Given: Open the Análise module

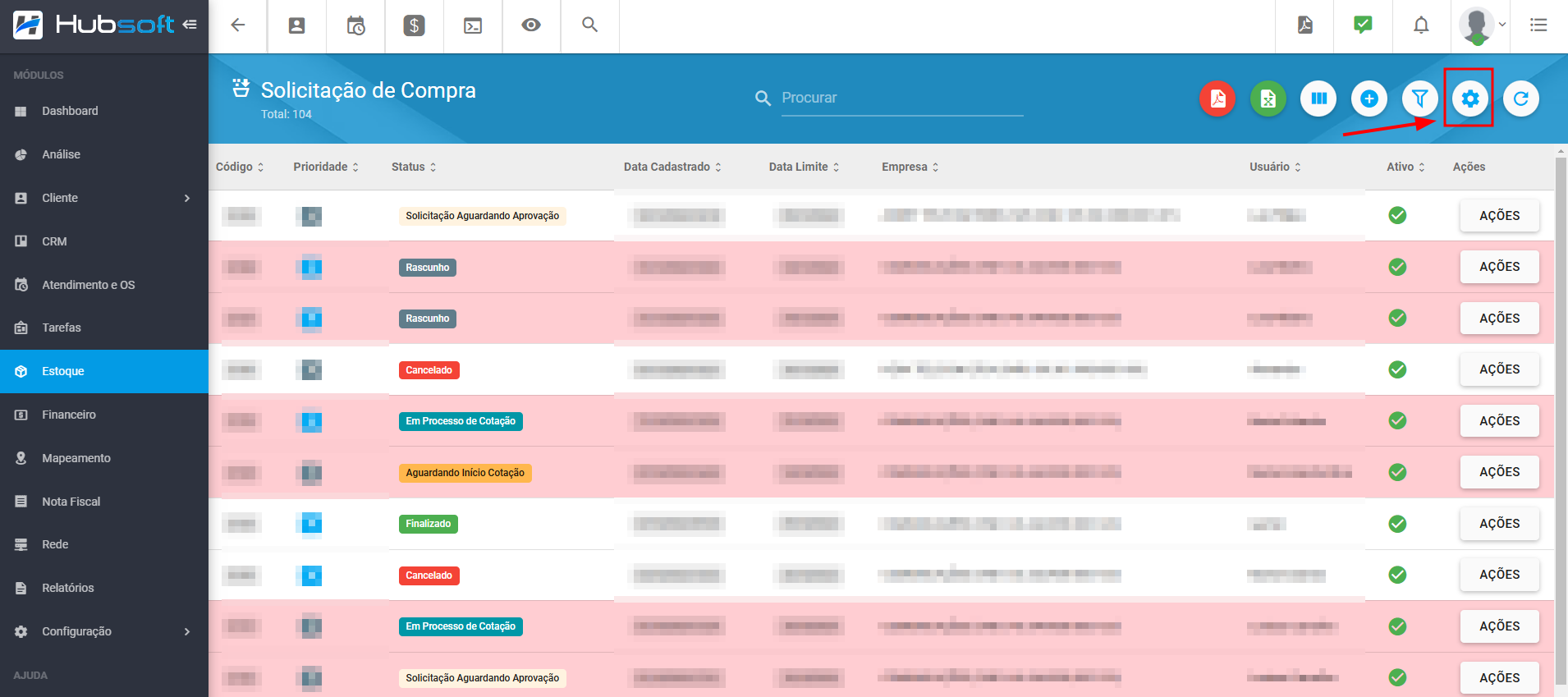Looking at the screenshot, I should 104,154.
